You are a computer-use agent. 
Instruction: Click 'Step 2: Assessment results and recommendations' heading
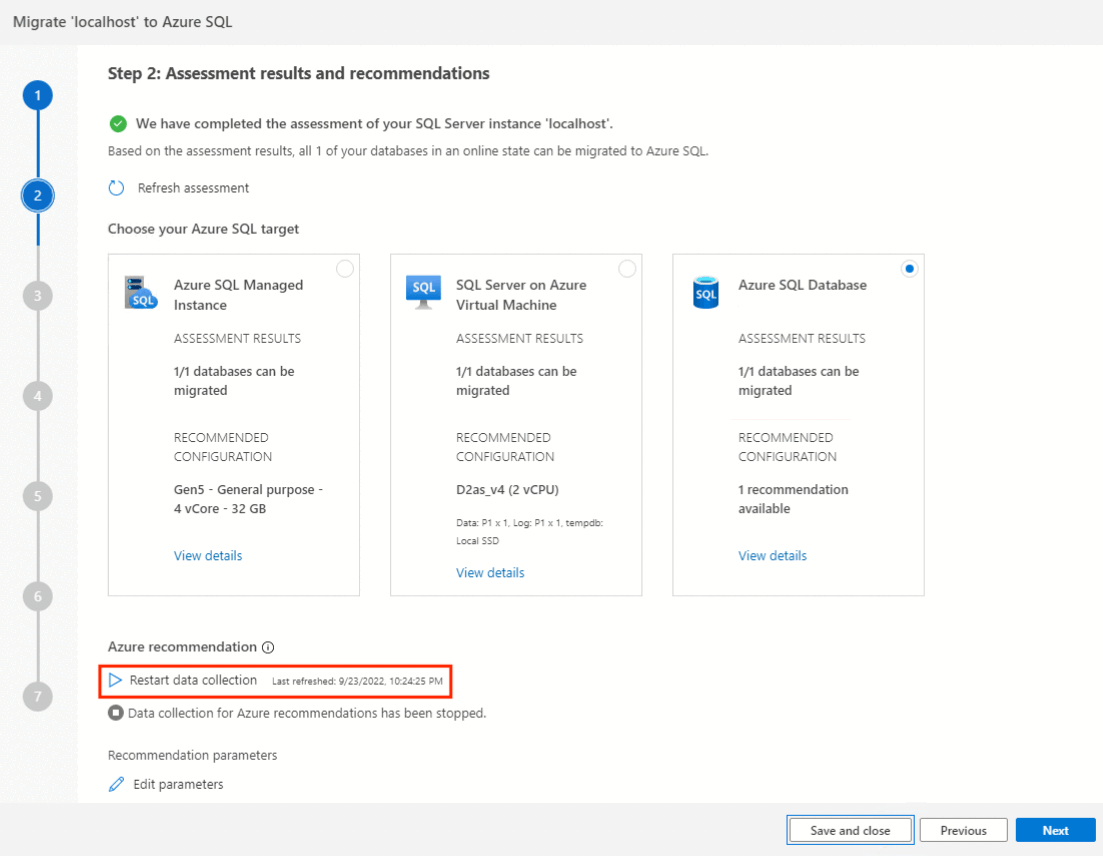tap(298, 74)
